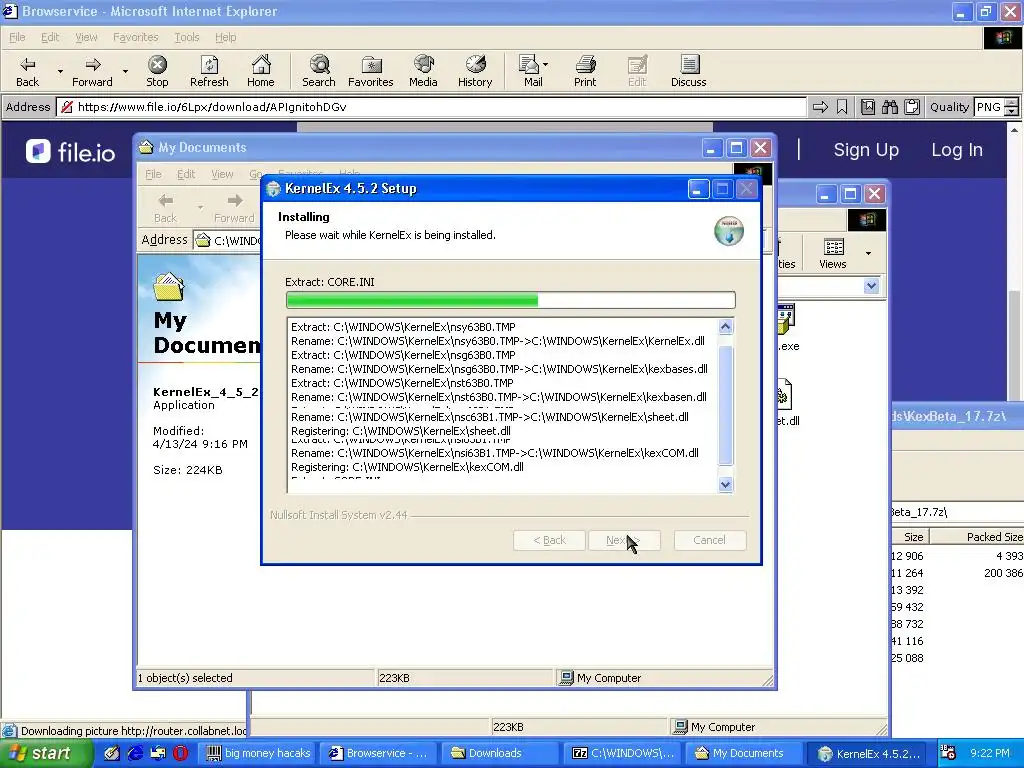Click the first quick launch icon beside Start

(x=112, y=753)
